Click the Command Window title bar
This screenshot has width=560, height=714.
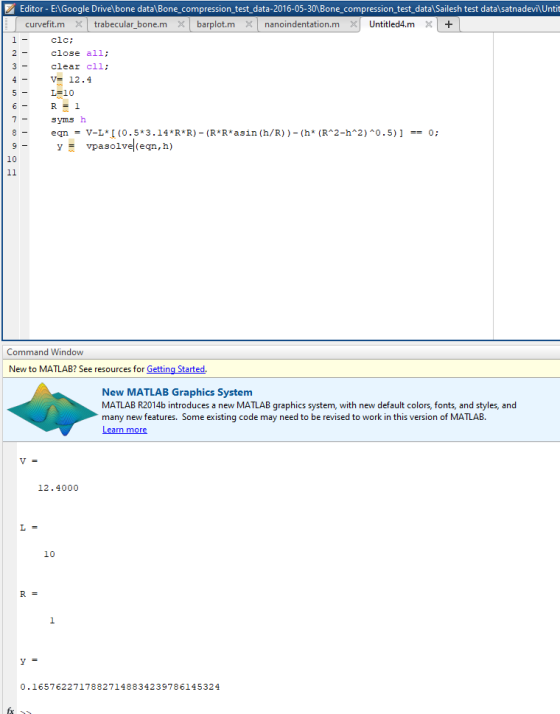click(281, 352)
